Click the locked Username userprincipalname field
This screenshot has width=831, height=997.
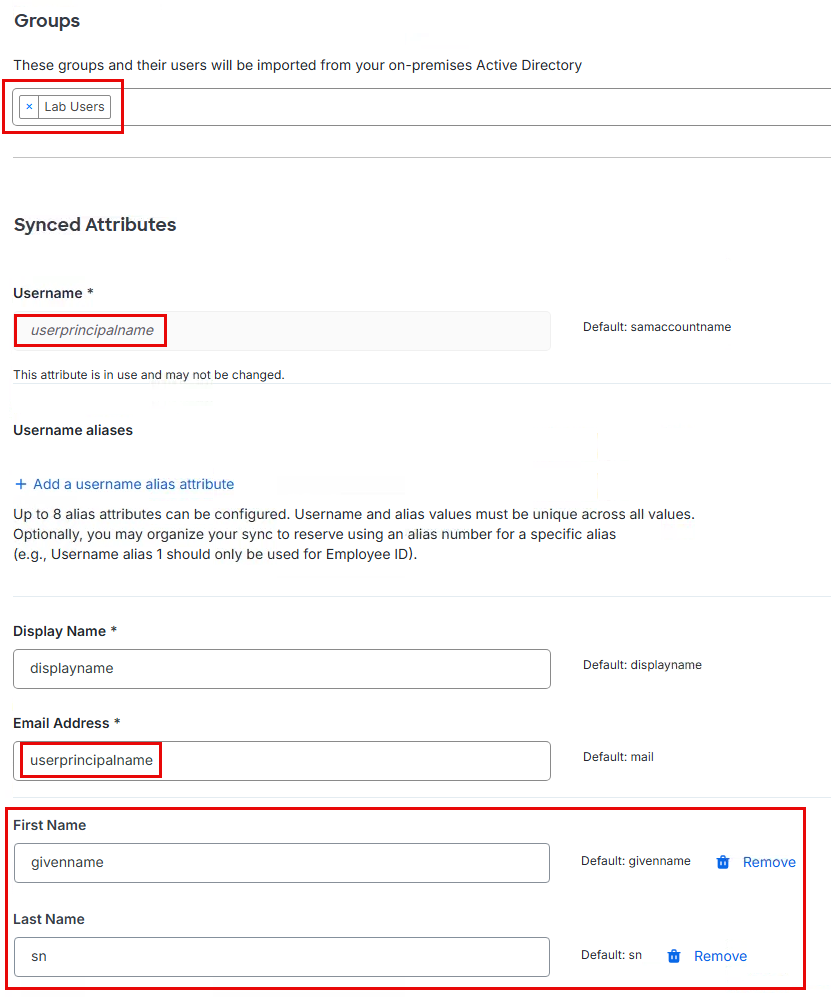click(x=280, y=330)
